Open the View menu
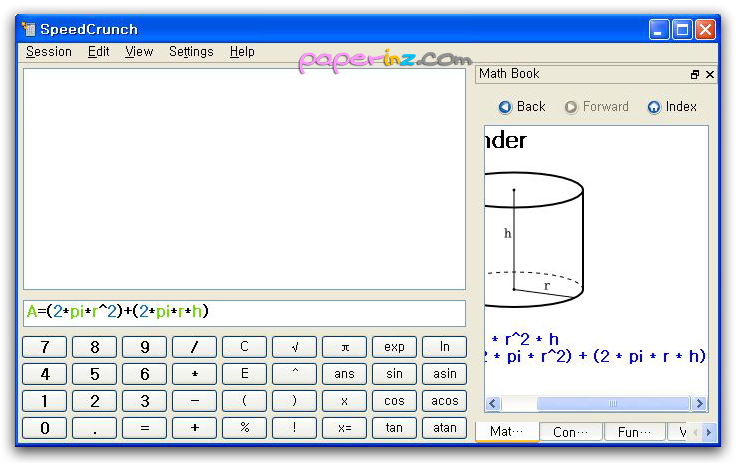This screenshot has height=463, width=736. (139, 52)
